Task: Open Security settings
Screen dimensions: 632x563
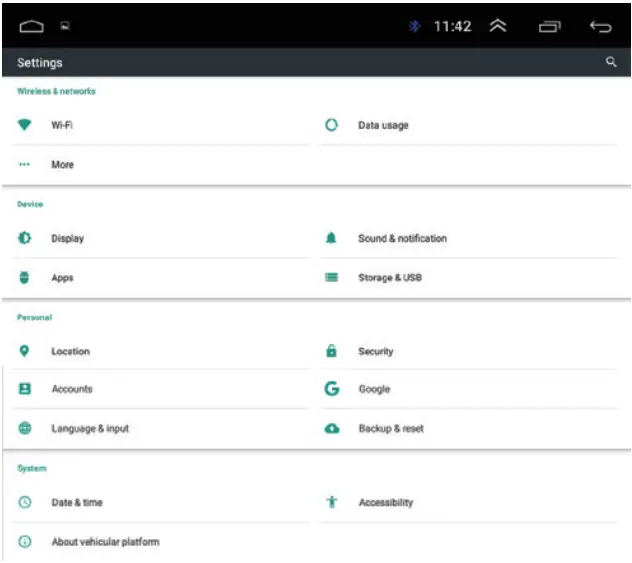Action: click(x=468, y=351)
